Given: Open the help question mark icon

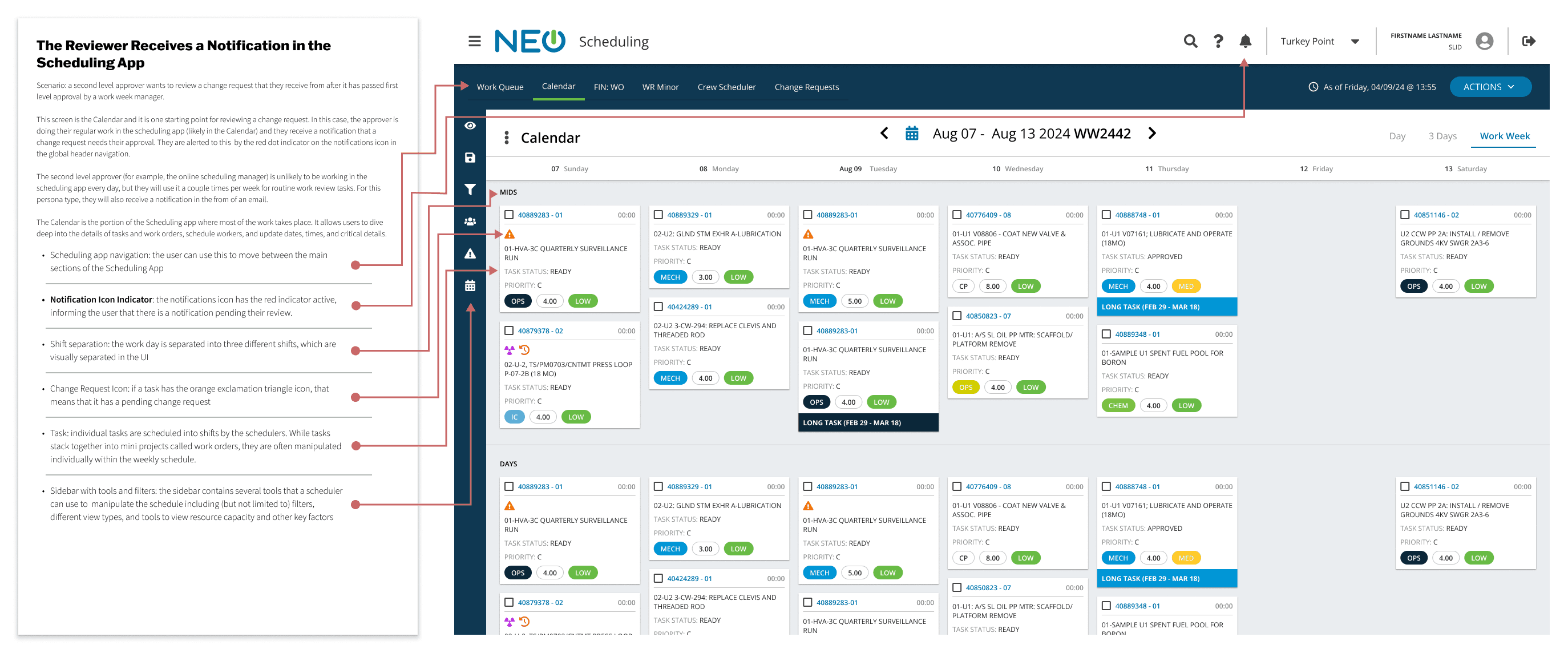Looking at the screenshot, I should point(1218,42).
